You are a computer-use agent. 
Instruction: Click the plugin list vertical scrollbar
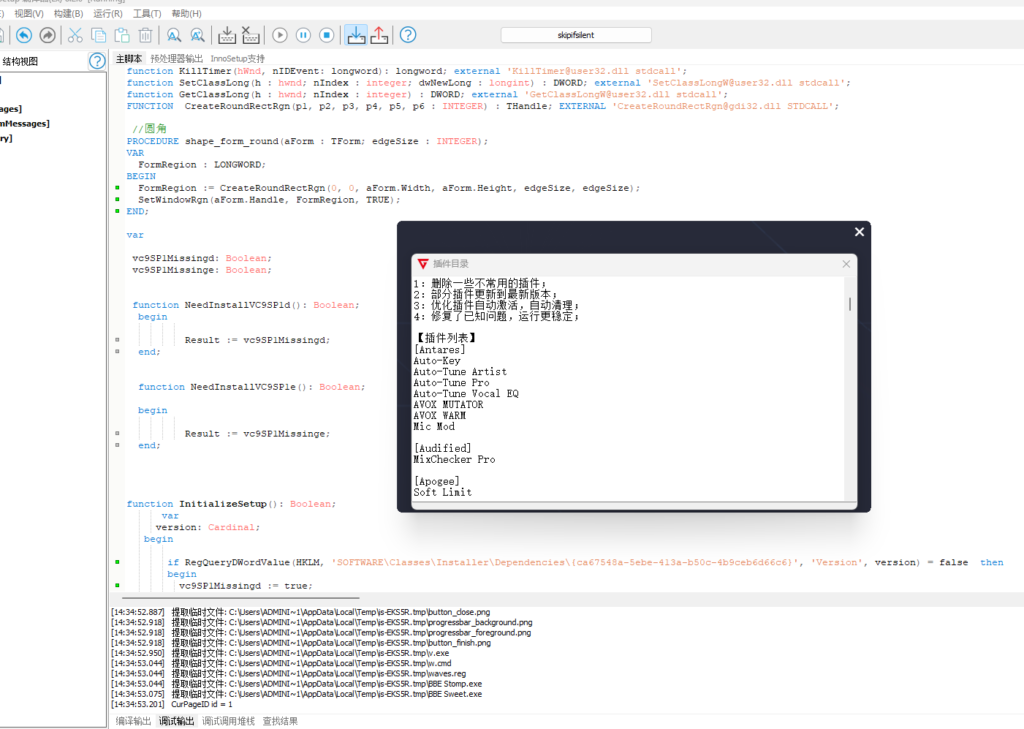(x=850, y=305)
